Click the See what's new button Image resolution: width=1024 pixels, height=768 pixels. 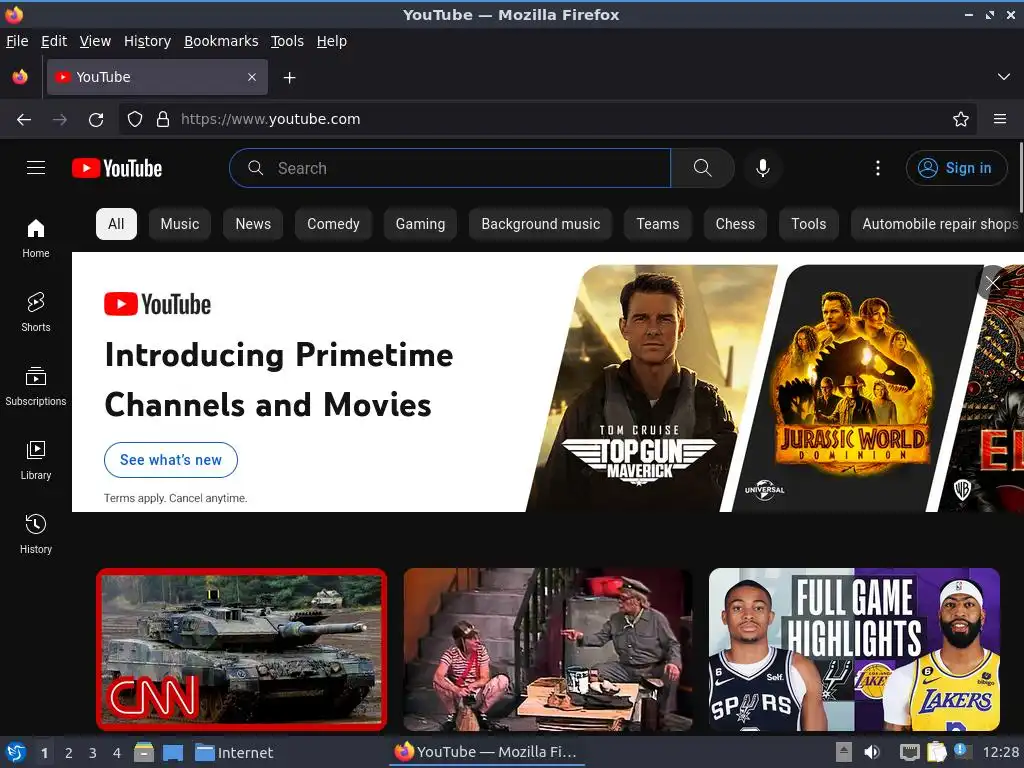[x=170, y=460]
